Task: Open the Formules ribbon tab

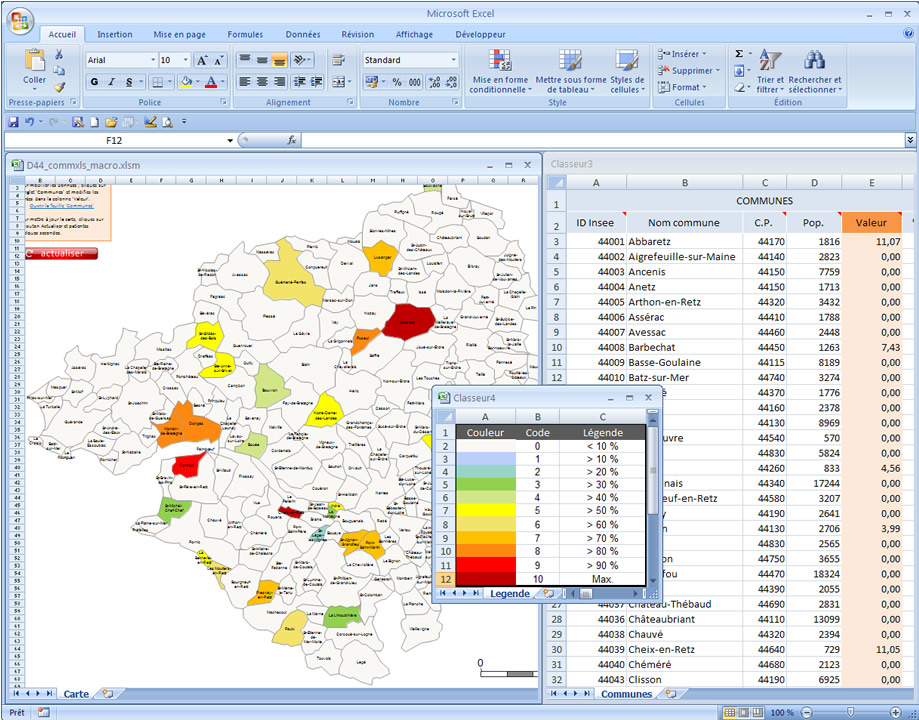Action: pyautogui.click(x=245, y=34)
